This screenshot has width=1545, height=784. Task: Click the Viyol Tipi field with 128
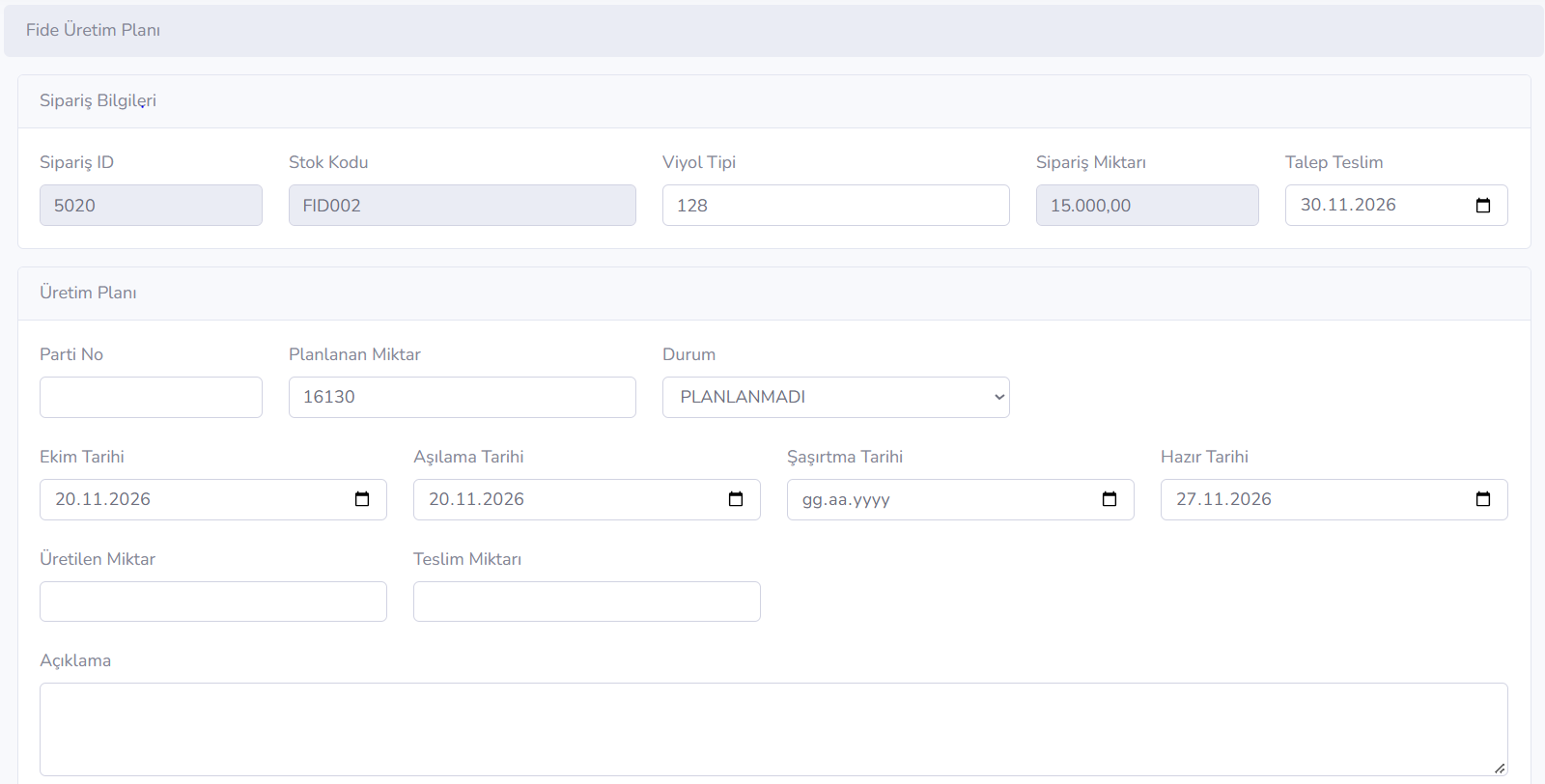pos(836,206)
